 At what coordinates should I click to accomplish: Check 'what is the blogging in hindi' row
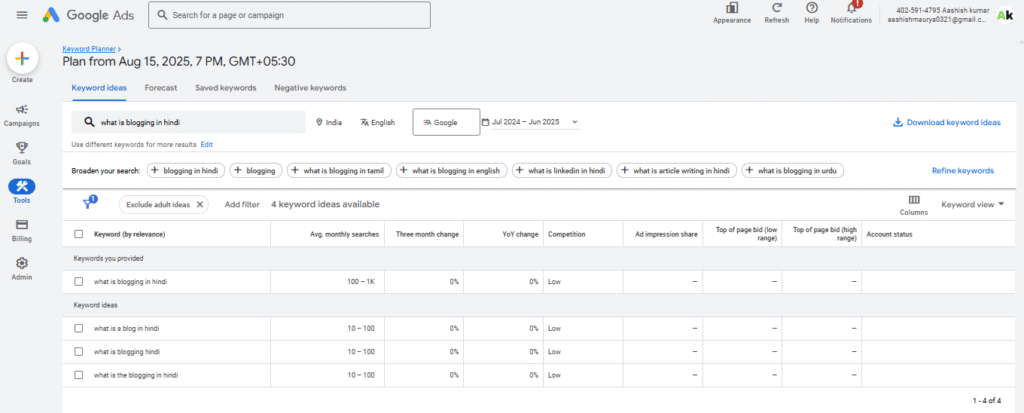pos(78,375)
